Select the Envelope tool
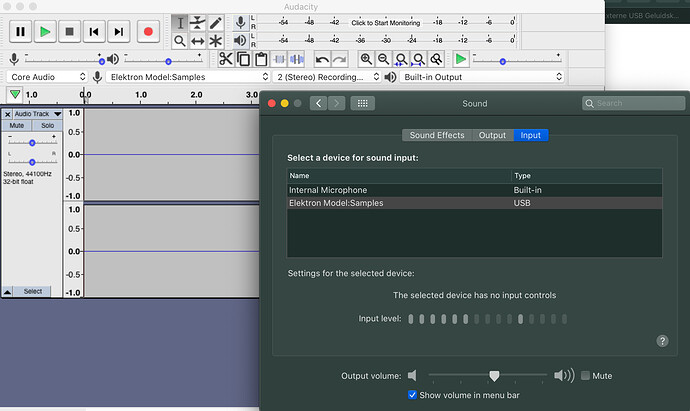This screenshot has width=690, height=411. [x=198, y=23]
